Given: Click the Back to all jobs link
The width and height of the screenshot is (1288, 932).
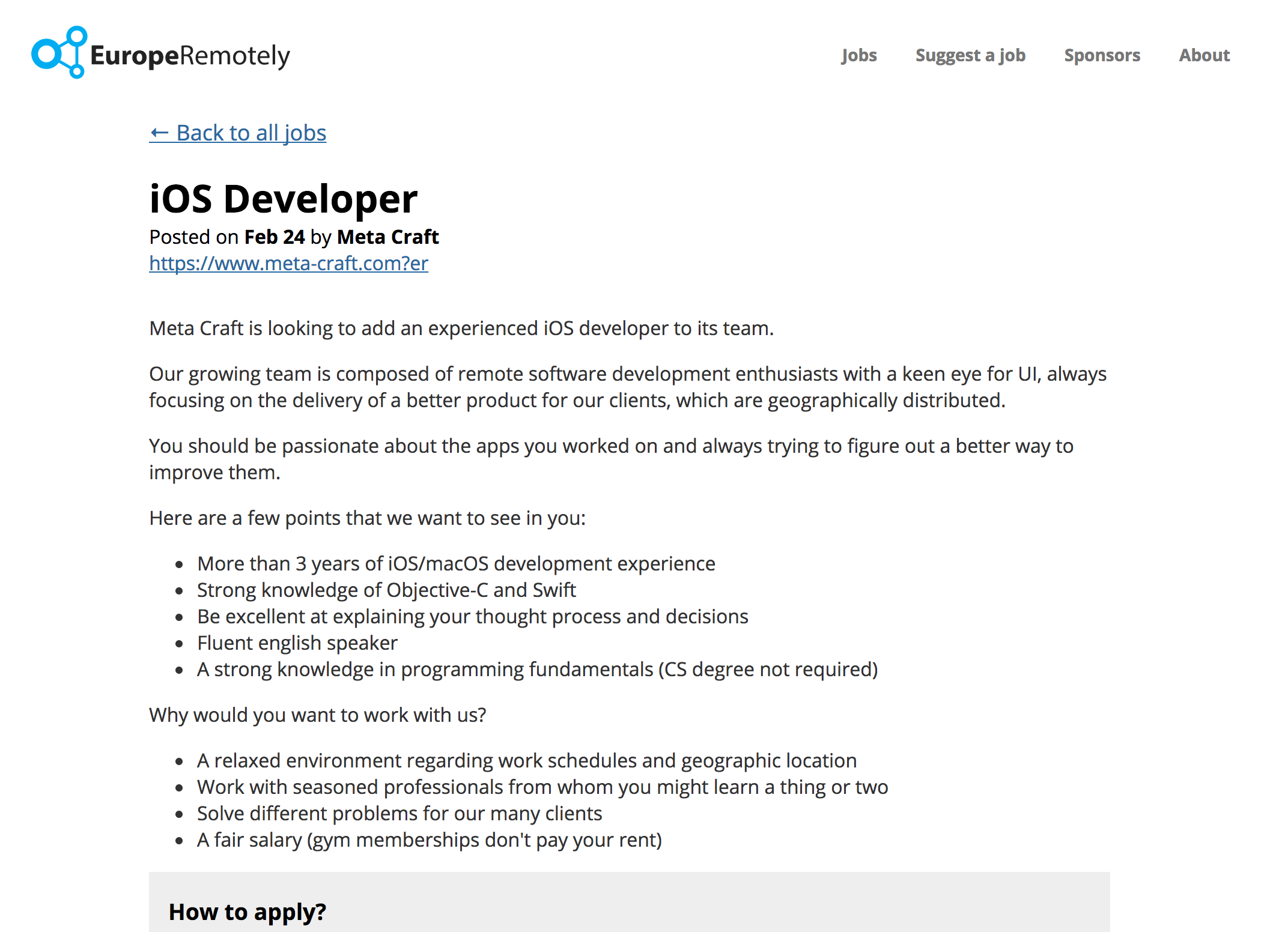Looking at the screenshot, I should (x=251, y=133).
